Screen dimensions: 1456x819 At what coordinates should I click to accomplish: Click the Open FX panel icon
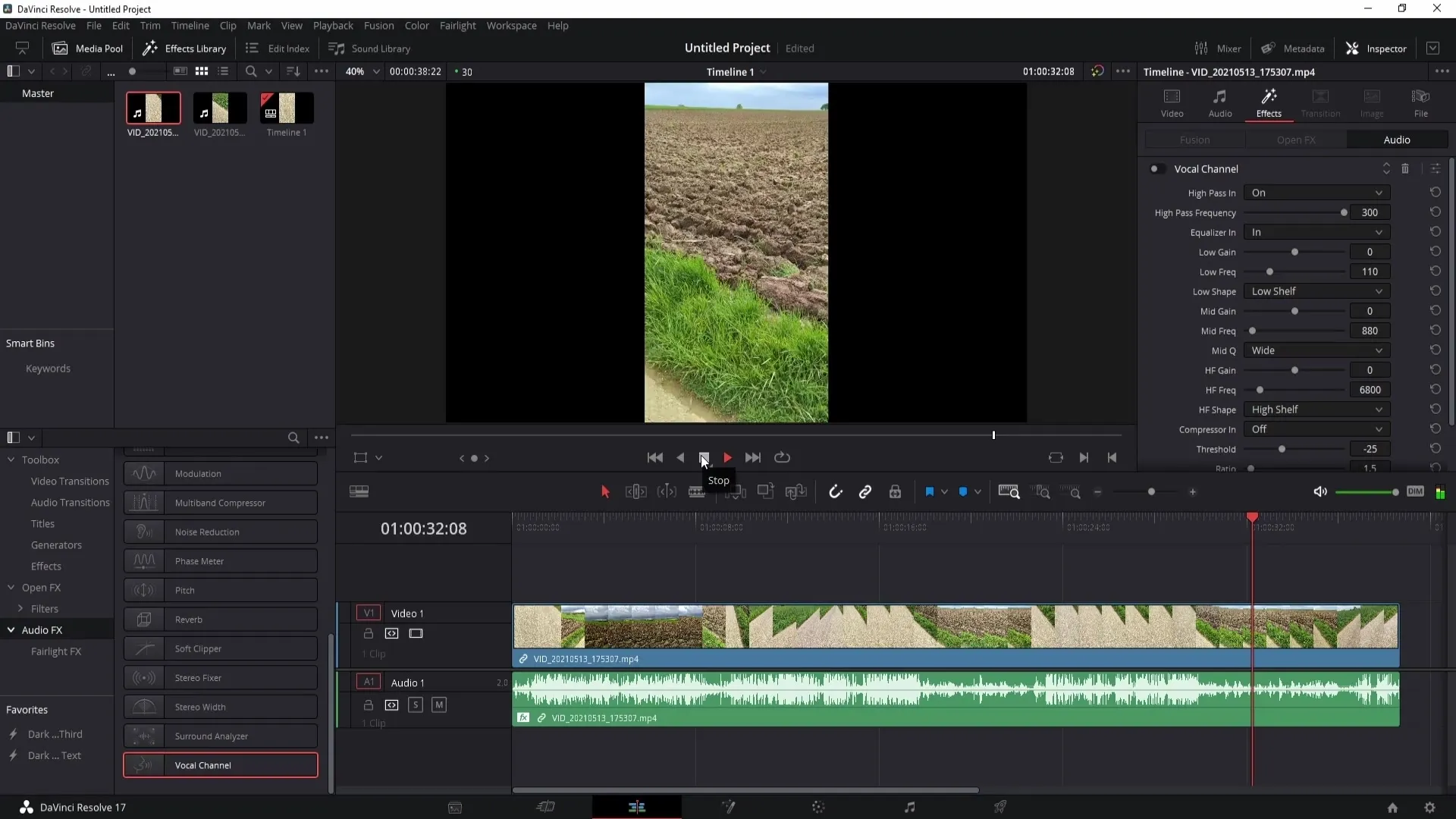pyautogui.click(x=1298, y=139)
